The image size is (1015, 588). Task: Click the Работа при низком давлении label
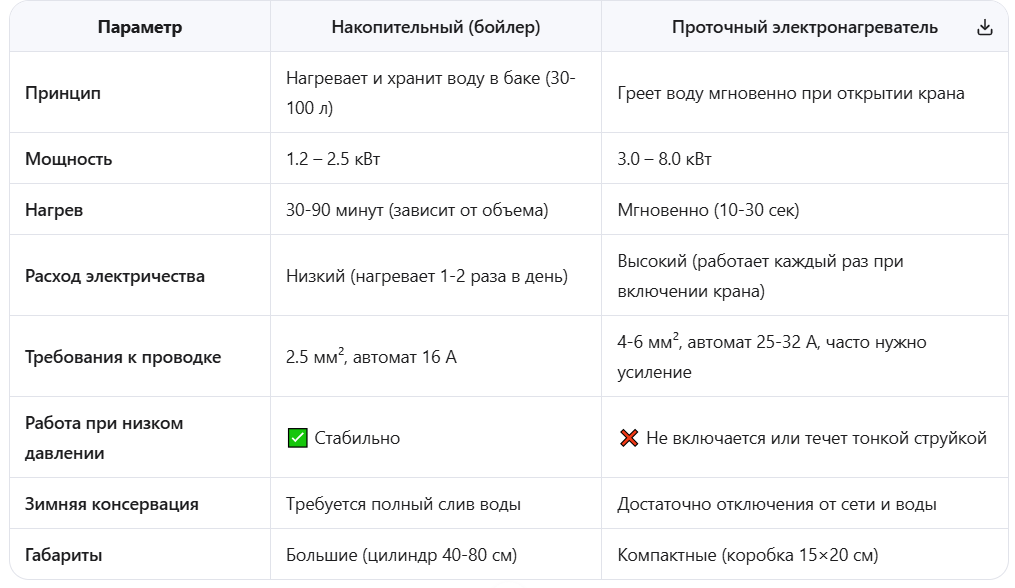click(x=104, y=438)
